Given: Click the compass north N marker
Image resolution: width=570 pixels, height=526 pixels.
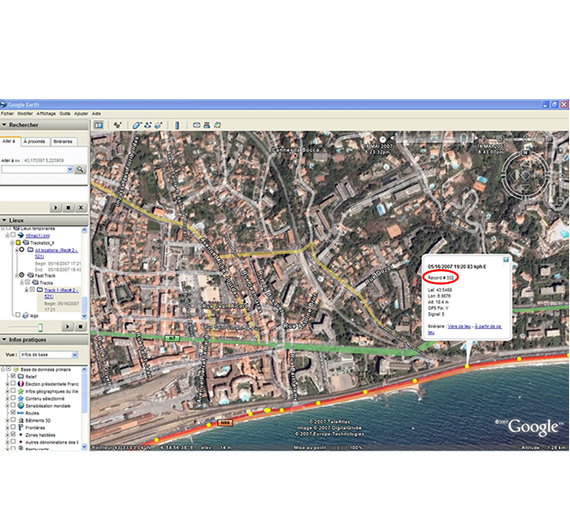Looking at the screenshot, I should [x=525, y=152].
